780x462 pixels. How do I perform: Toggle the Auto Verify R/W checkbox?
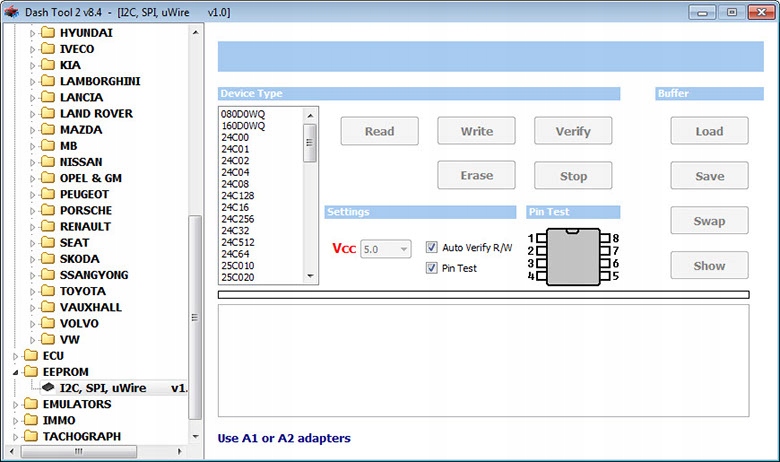[x=432, y=247]
